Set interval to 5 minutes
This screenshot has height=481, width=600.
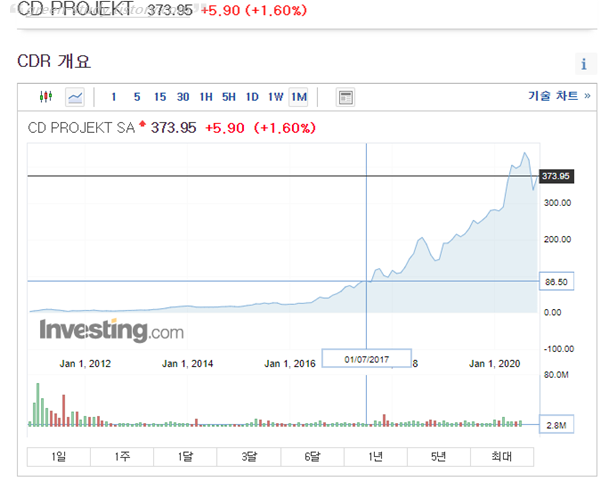(x=137, y=97)
